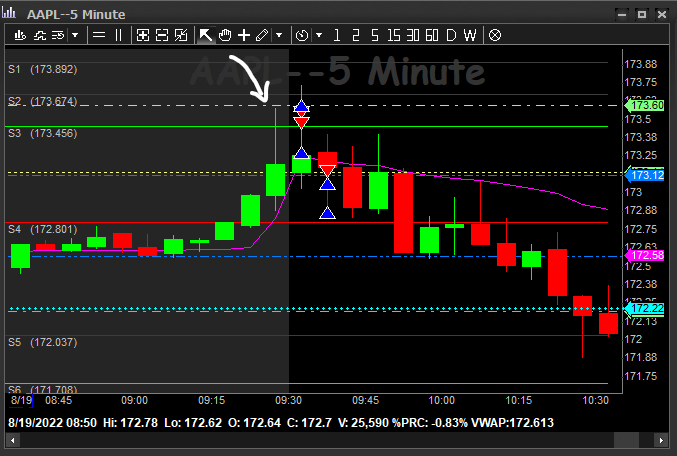Toggle horizontal lines button in toolbar
The image size is (677, 456).
[x=99, y=35]
